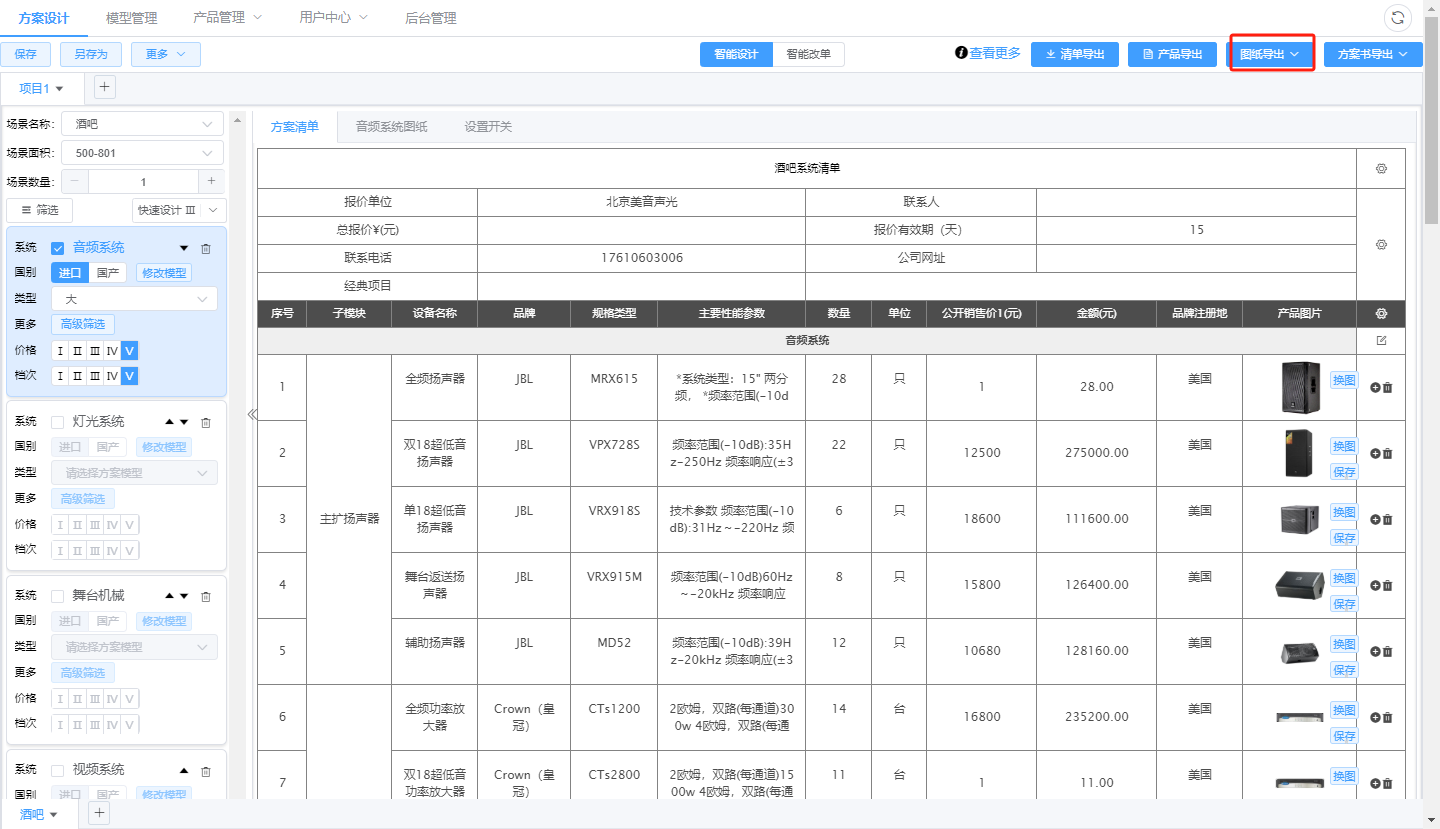Check the 舞台机械 system checkbox

[58, 596]
